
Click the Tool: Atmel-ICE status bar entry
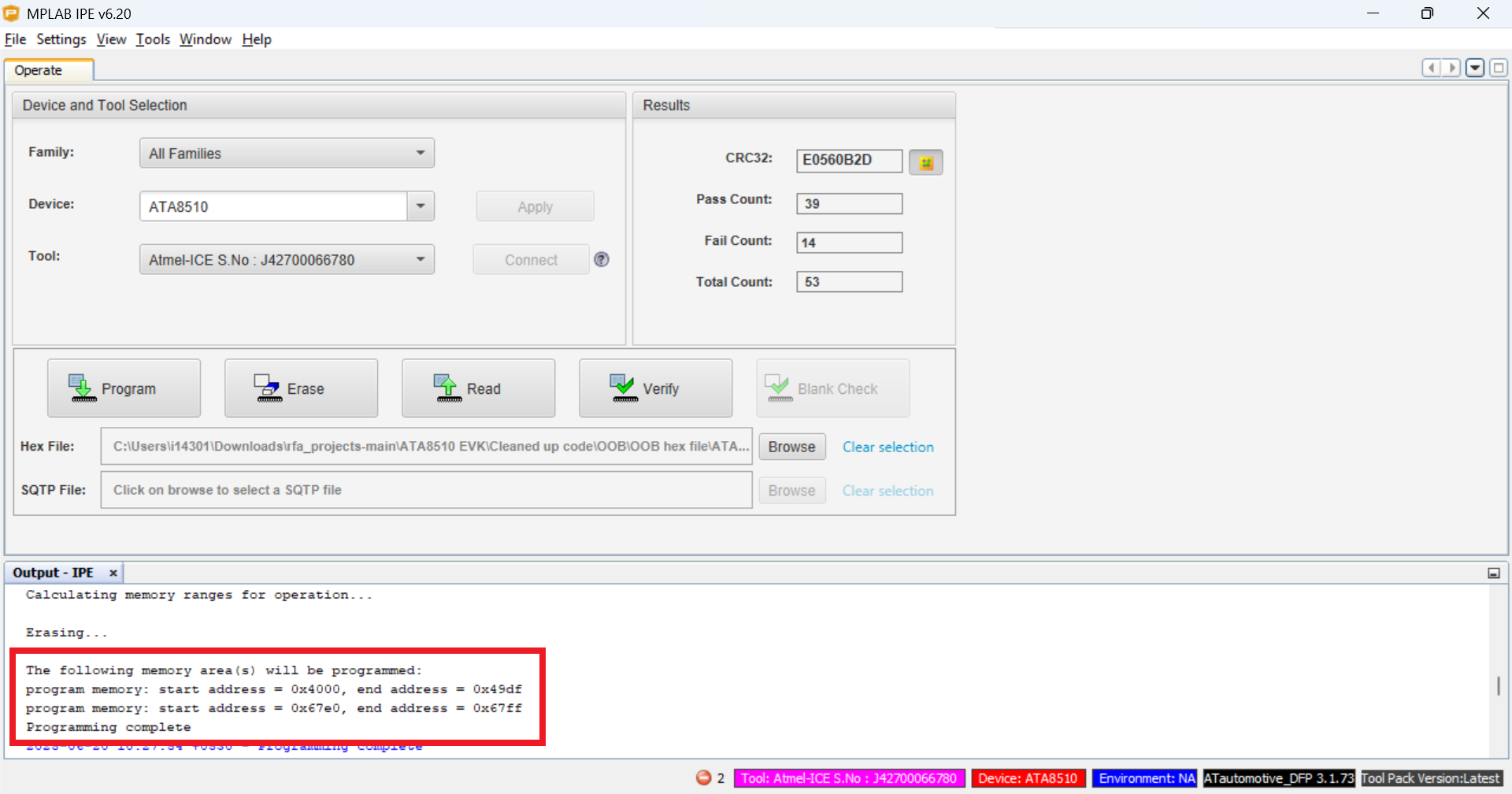pos(848,778)
